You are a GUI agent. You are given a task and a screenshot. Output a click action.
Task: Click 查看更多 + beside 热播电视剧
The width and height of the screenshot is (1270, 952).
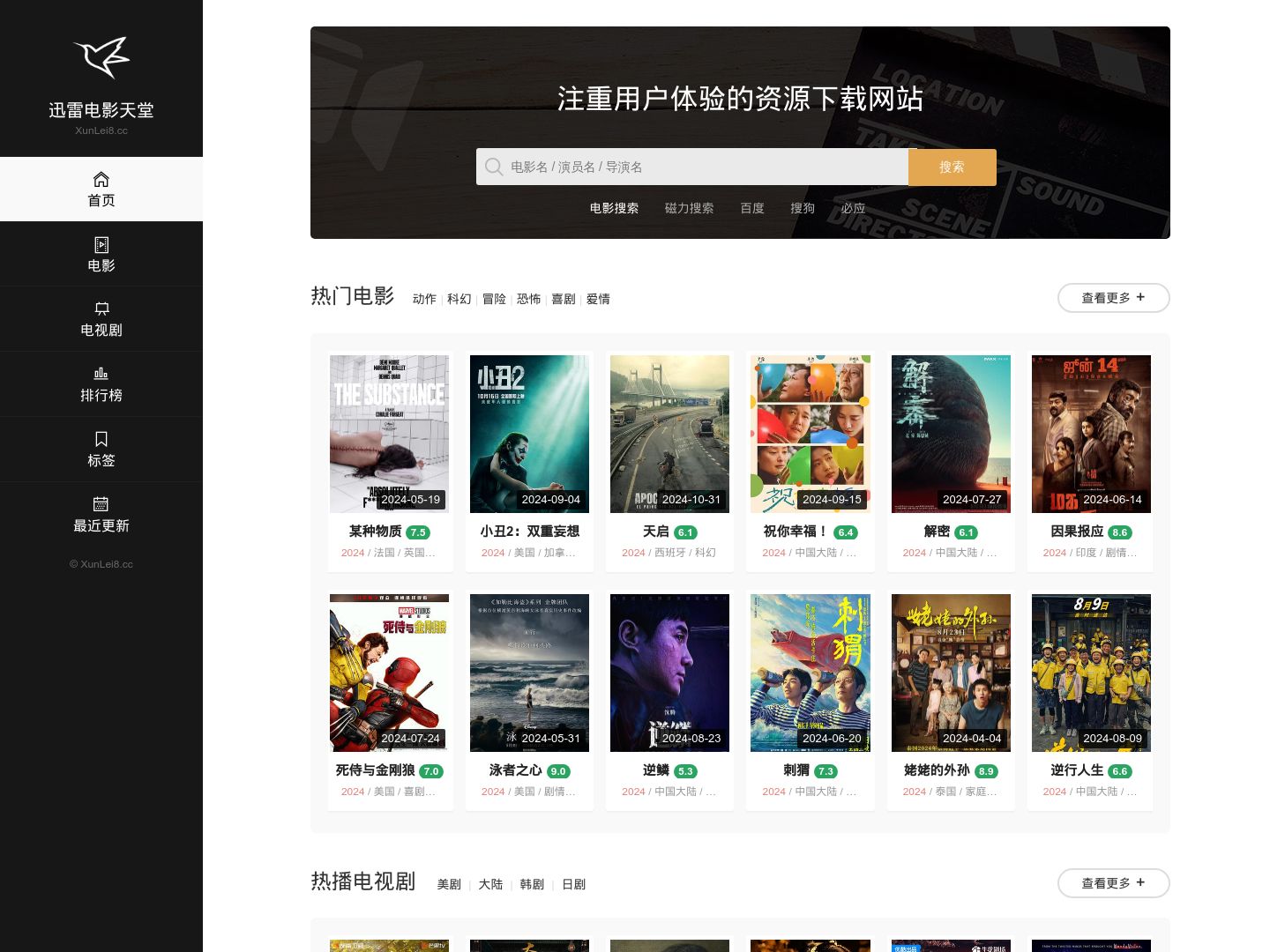pos(1114,883)
